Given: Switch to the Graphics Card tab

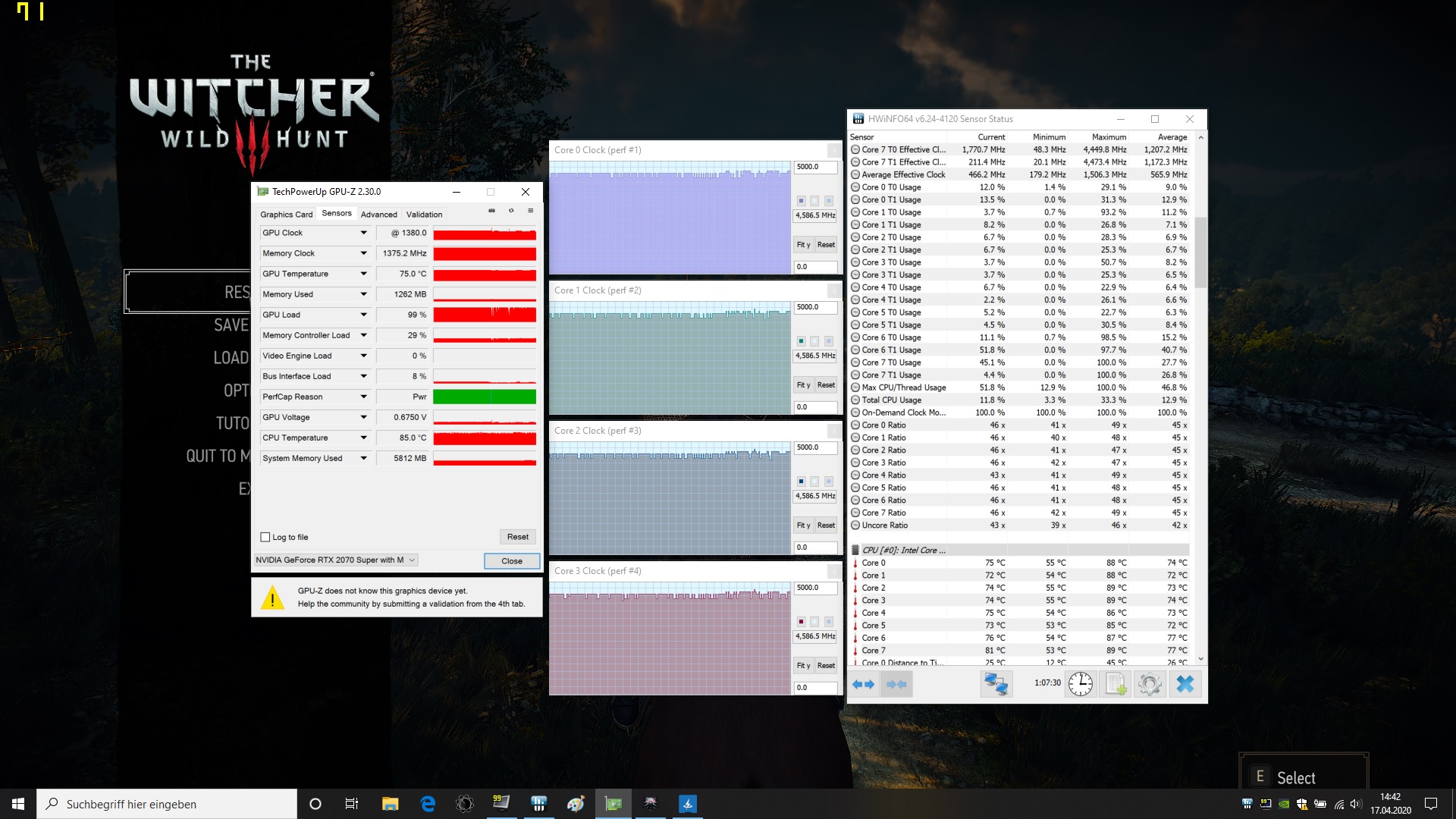Looking at the screenshot, I should [x=286, y=215].
